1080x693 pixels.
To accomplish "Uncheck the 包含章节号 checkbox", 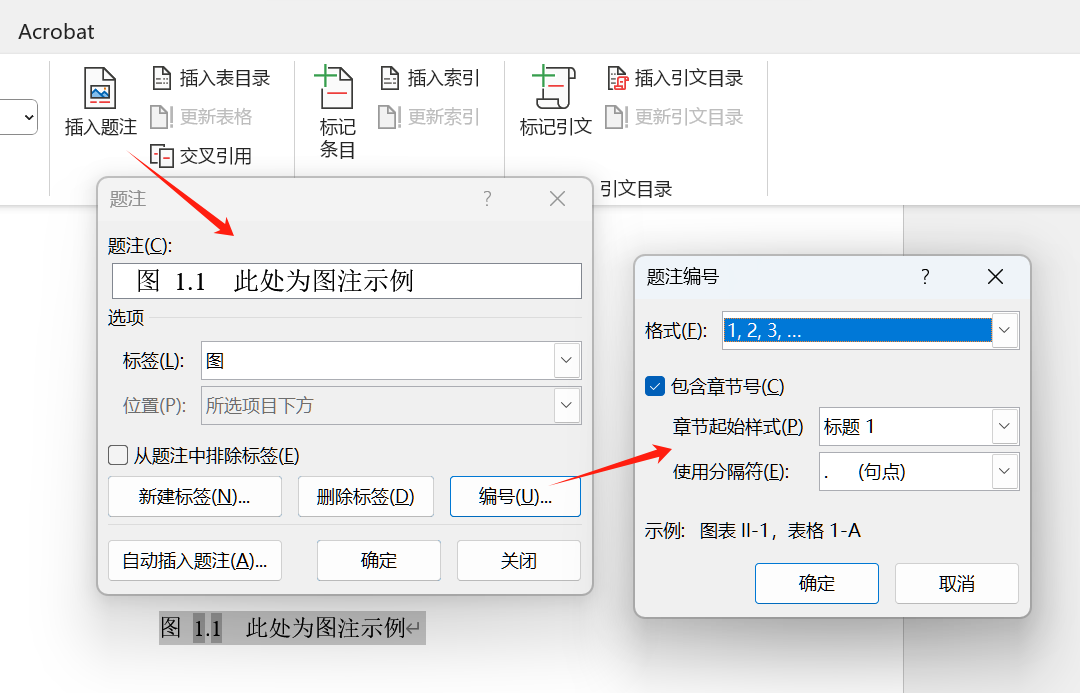I will (x=654, y=386).
